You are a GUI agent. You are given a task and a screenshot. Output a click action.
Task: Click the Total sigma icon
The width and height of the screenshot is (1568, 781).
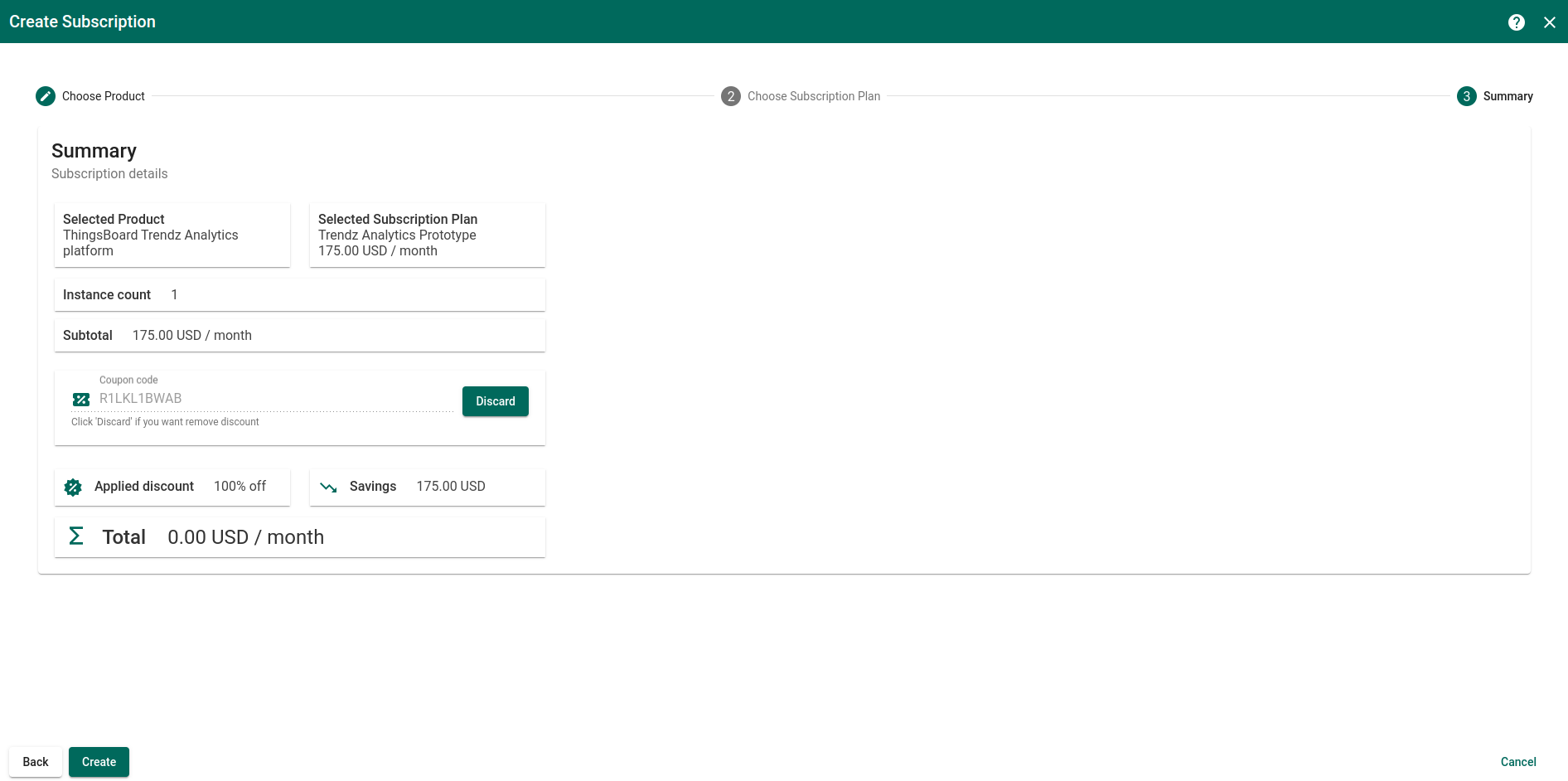[x=76, y=536]
